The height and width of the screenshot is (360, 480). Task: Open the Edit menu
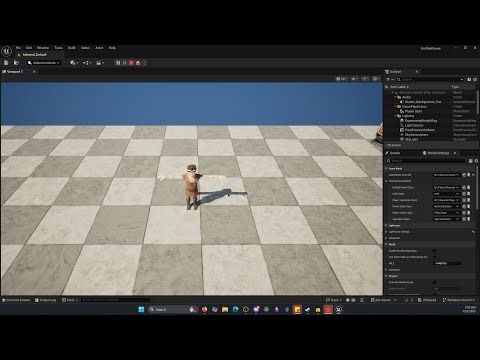(x=29, y=48)
